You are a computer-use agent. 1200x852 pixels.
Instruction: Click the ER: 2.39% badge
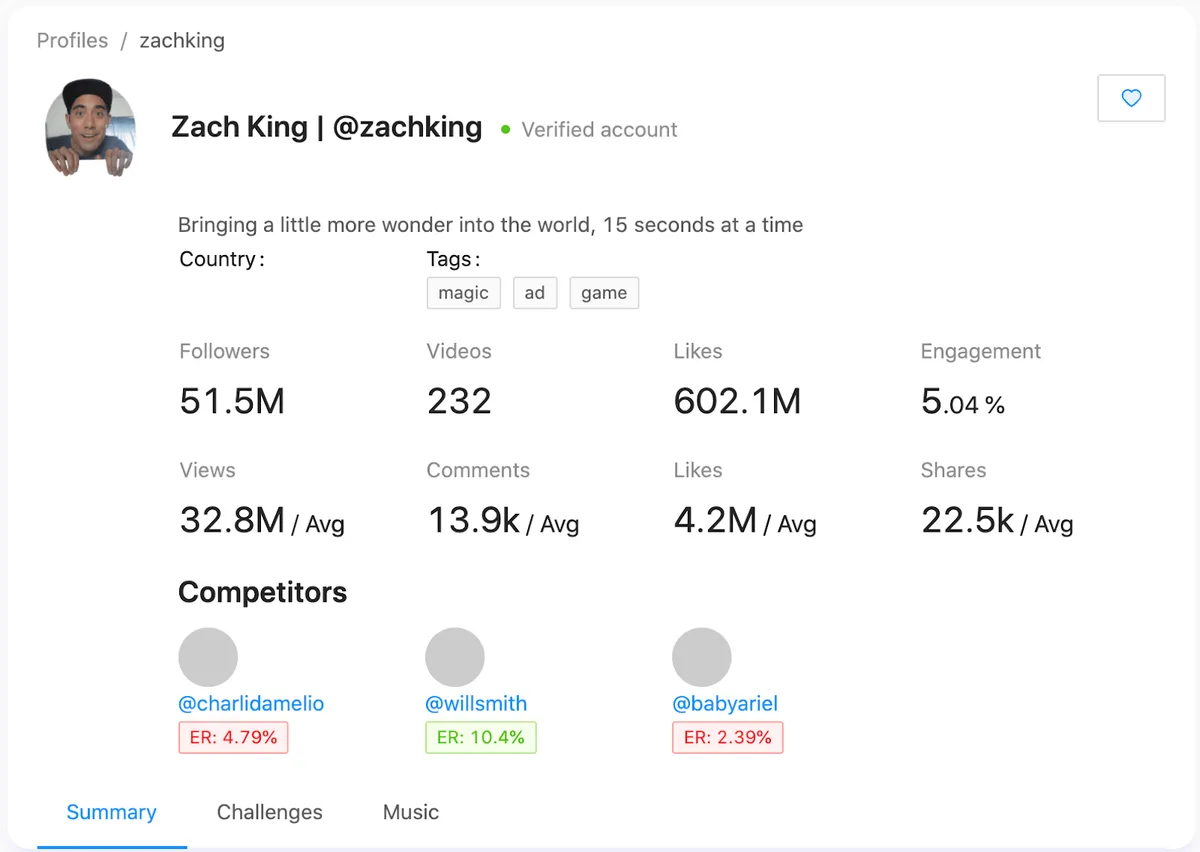(x=728, y=737)
